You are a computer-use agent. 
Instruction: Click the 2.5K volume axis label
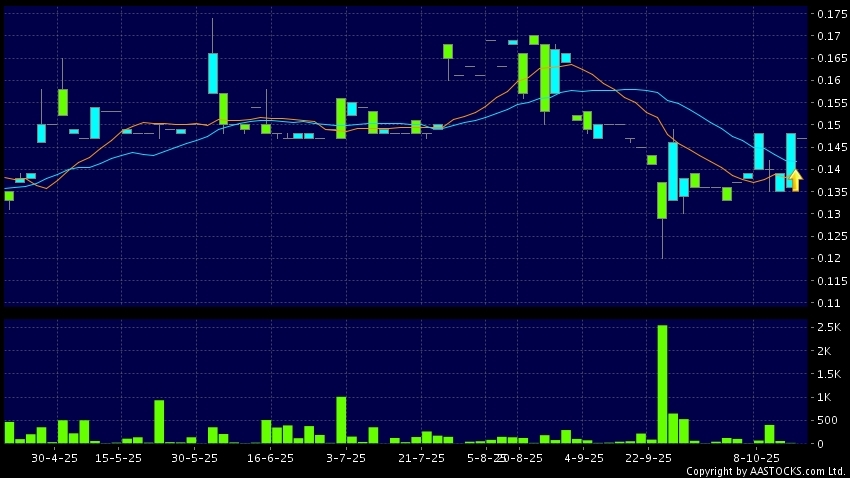(x=829, y=328)
